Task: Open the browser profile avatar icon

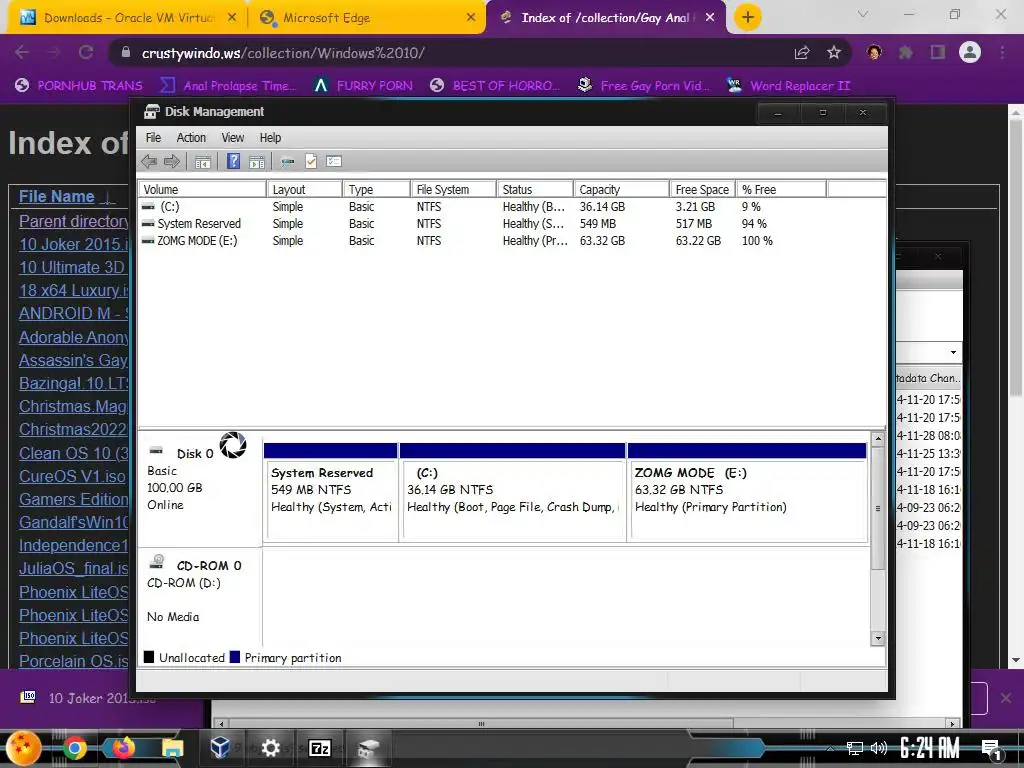Action: pos(970,52)
